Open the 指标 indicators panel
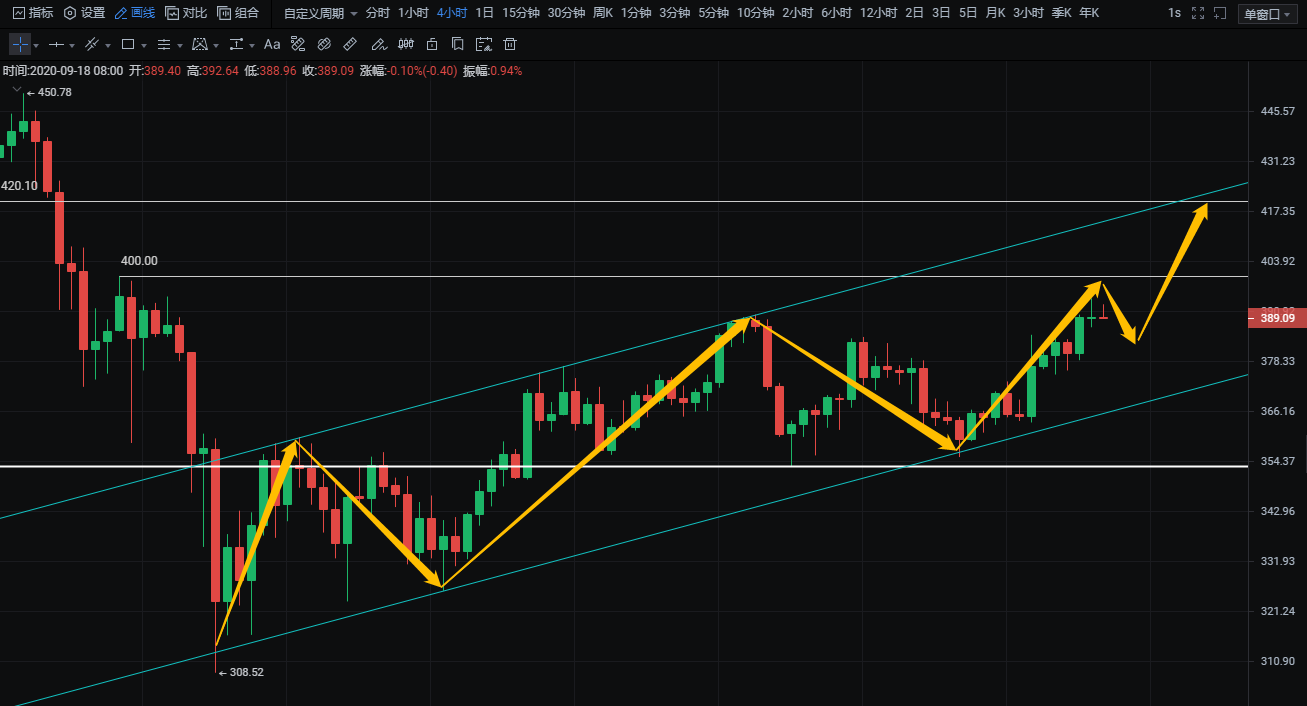Image resolution: width=1307 pixels, height=706 pixels. (32, 14)
